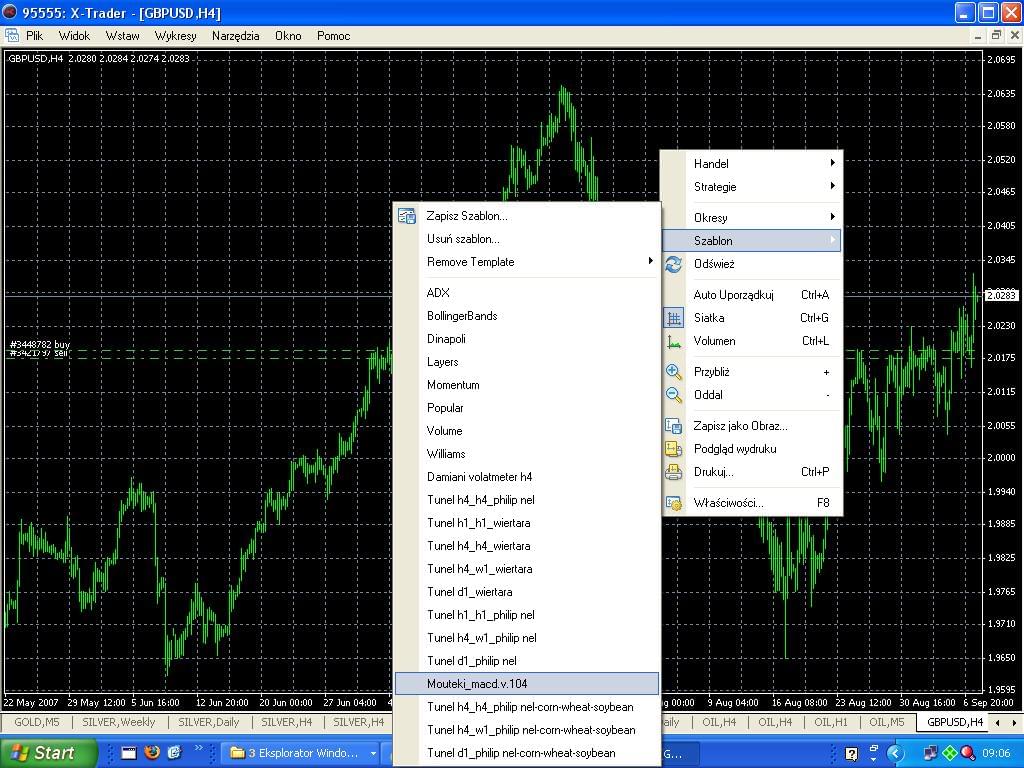
Task: Click the #3448782 buy order label
Action: click(x=40, y=344)
